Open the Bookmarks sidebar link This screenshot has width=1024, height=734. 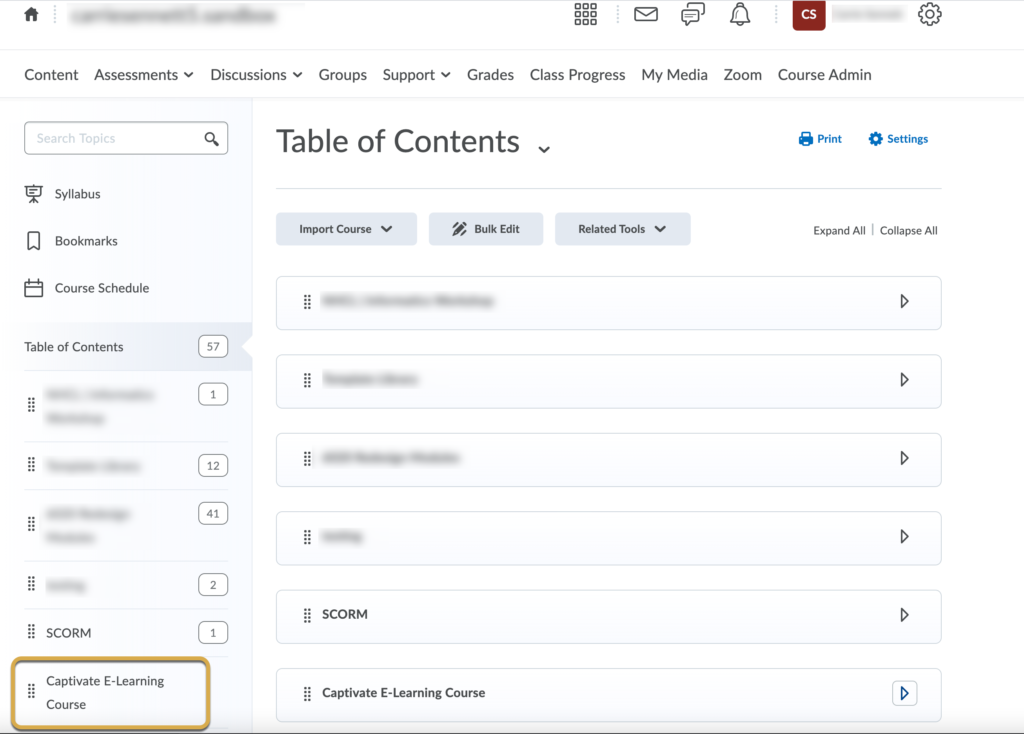pyautogui.click(x=86, y=241)
